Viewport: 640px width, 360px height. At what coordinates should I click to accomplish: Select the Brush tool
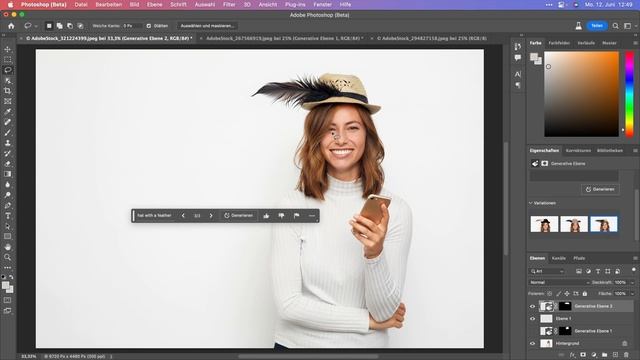[7, 133]
